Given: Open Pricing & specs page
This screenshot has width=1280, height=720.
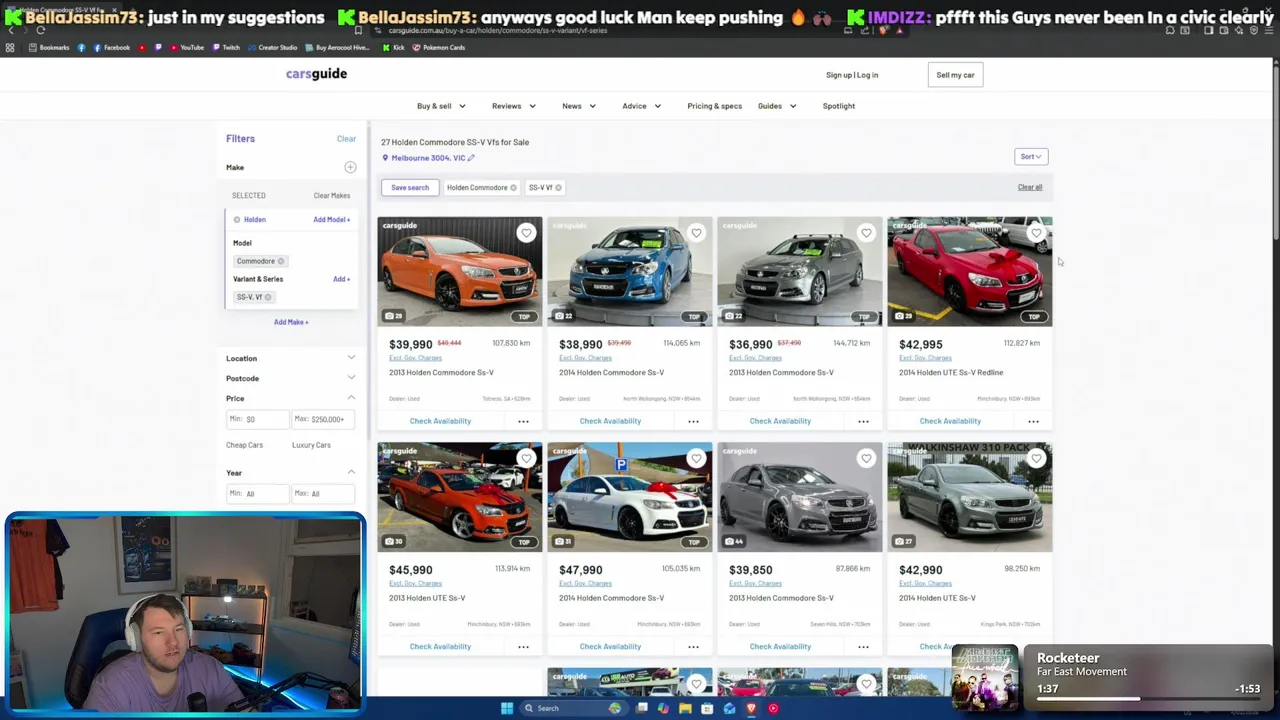Looking at the screenshot, I should click(x=714, y=106).
